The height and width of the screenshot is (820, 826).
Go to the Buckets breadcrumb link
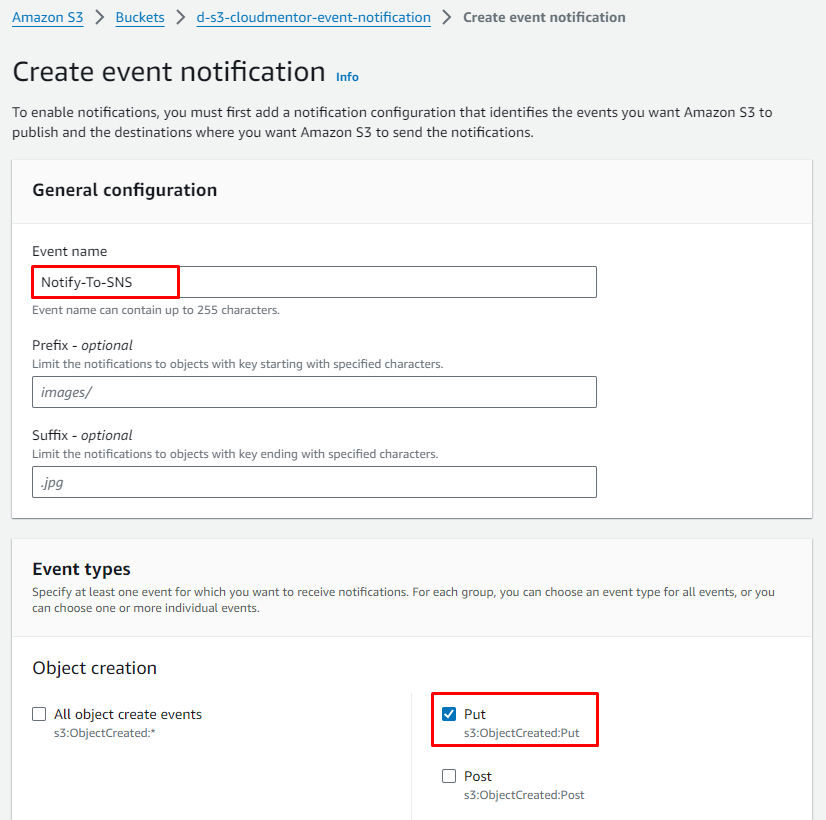(140, 18)
